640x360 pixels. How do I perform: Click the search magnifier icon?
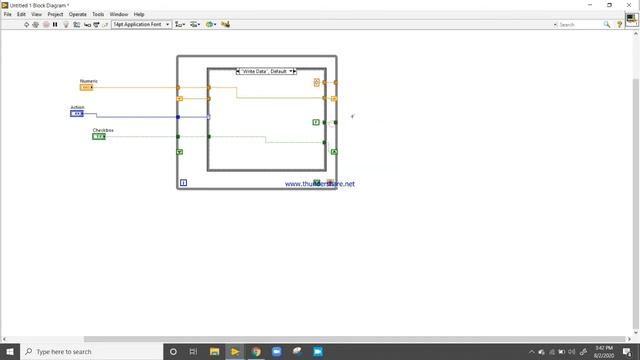click(x=607, y=25)
